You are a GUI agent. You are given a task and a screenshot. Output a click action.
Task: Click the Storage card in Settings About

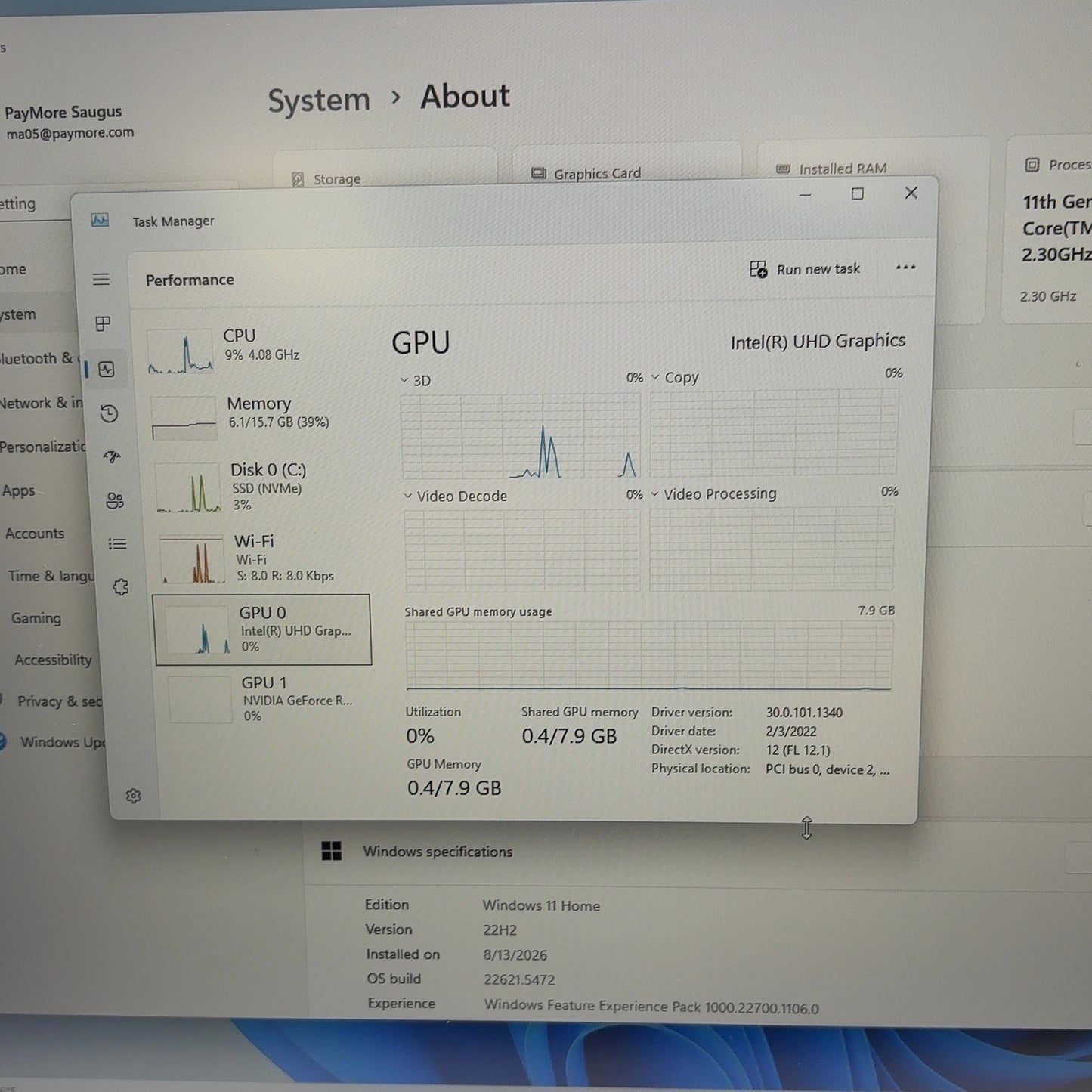[385, 168]
